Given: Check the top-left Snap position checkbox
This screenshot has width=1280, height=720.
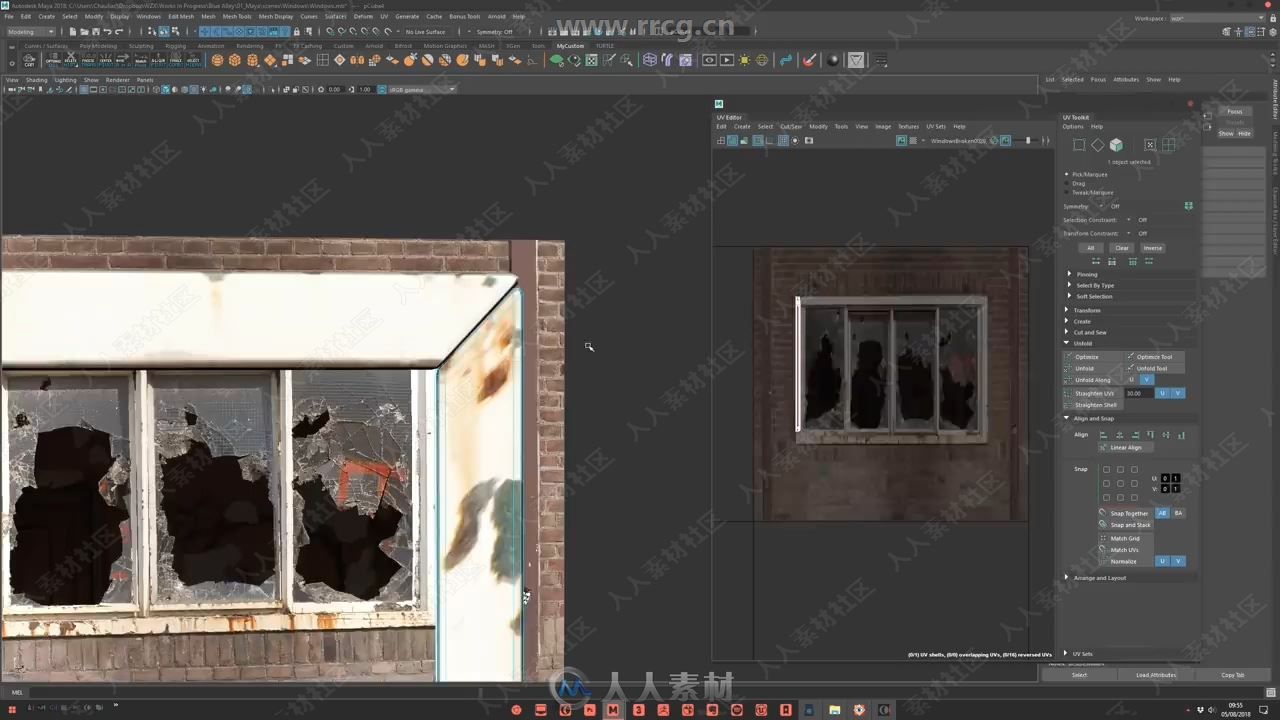Looking at the screenshot, I should pyautogui.click(x=1106, y=469).
